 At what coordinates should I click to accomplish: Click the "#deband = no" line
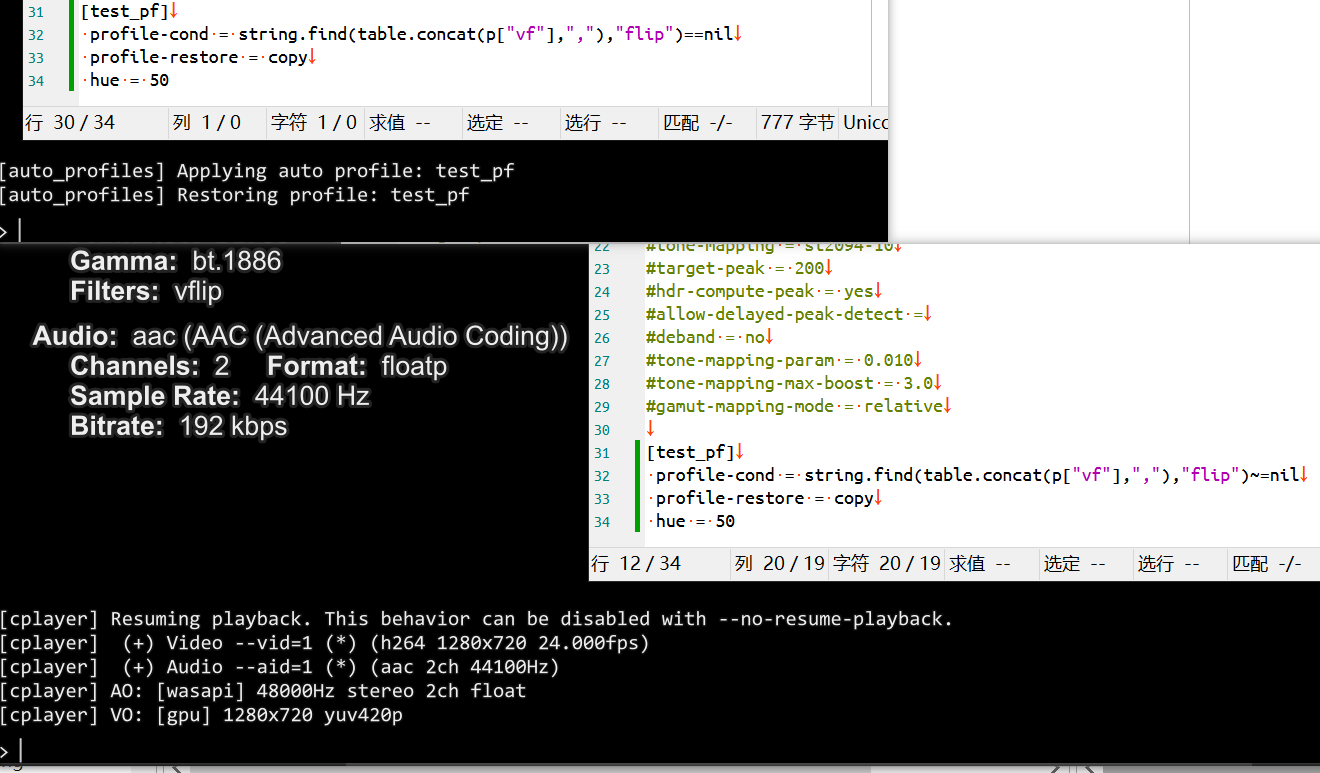(710, 338)
